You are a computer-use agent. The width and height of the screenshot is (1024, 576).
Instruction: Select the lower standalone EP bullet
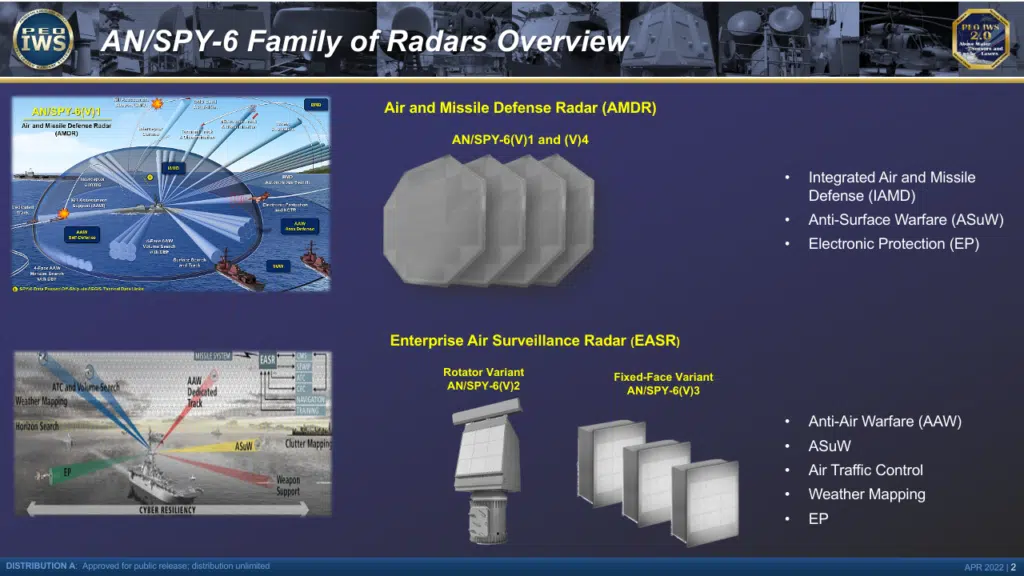point(818,519)
